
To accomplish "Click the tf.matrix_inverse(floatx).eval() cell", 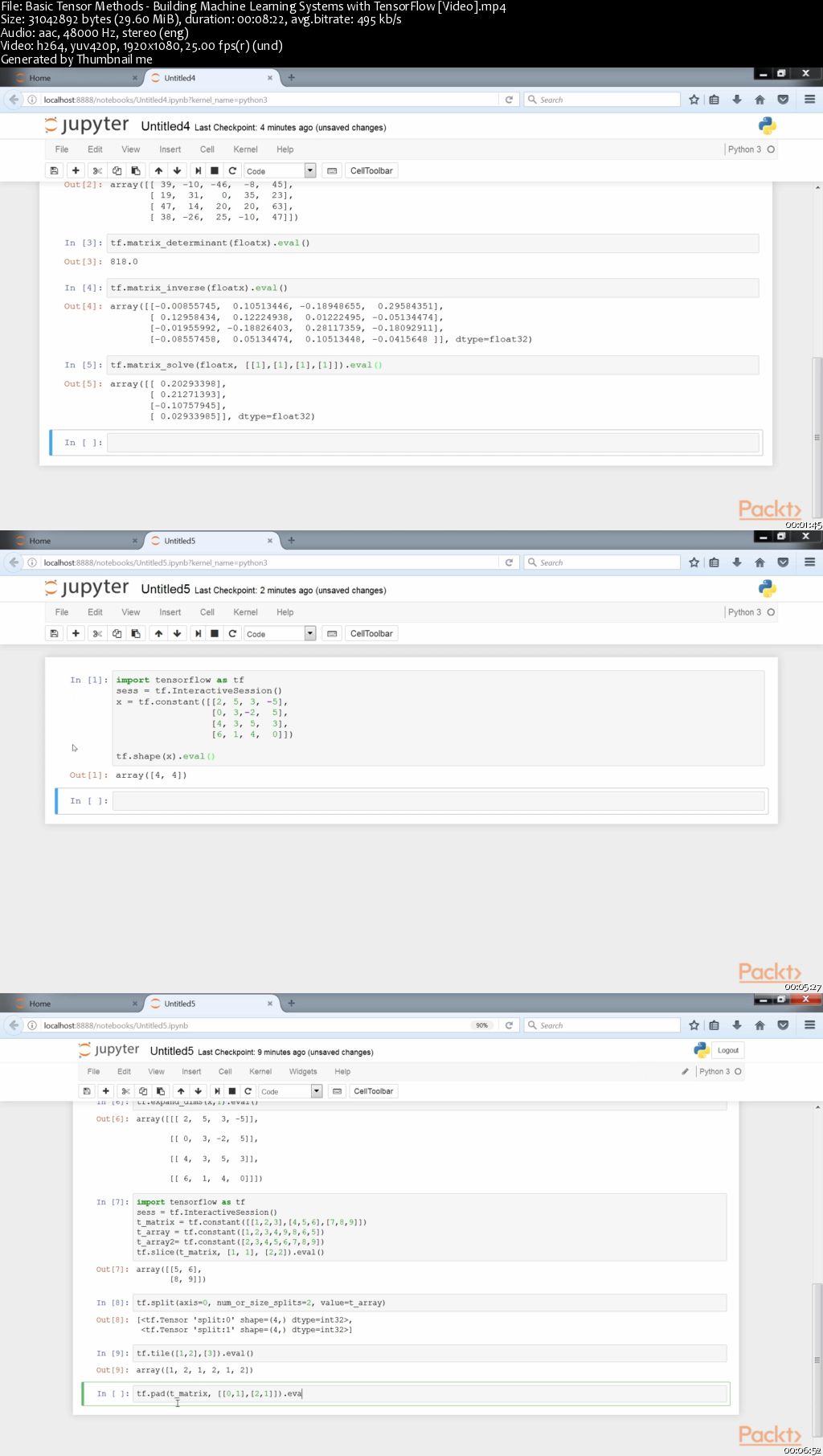I will tap(433, 288).
